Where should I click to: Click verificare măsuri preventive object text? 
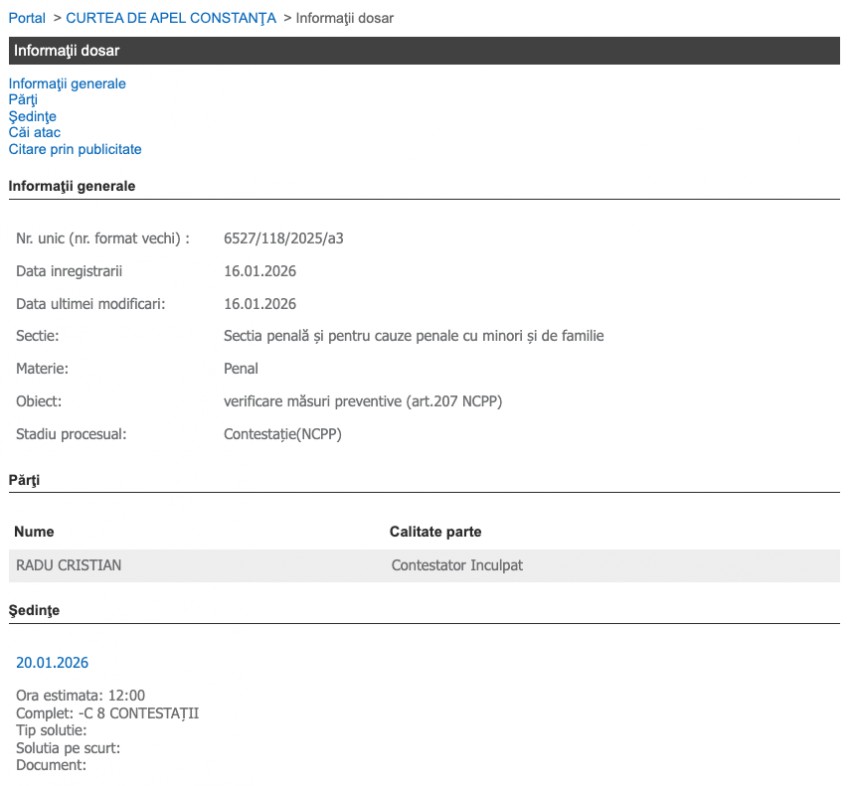[x=362, y=401]
